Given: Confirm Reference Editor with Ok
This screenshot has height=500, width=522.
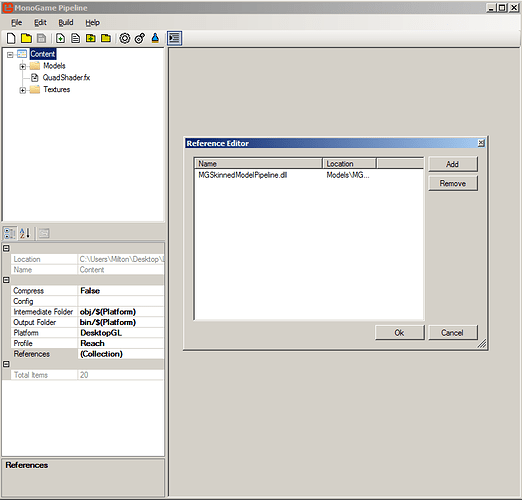Looking at the screenshot, I should 399,333.
